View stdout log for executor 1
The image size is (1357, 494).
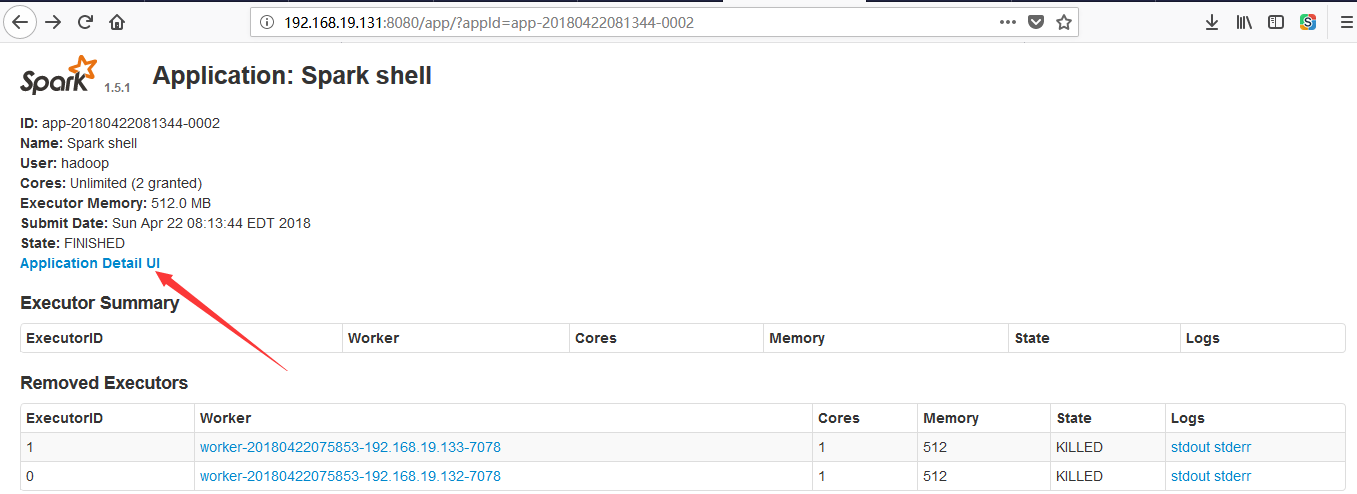1190,447
